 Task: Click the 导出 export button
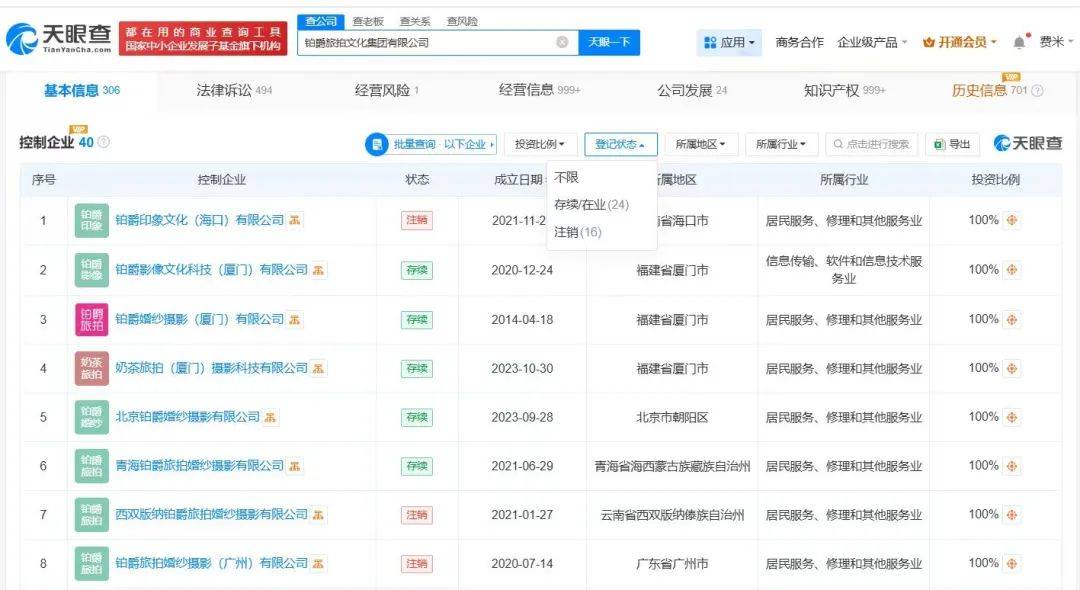pos(952,144)
